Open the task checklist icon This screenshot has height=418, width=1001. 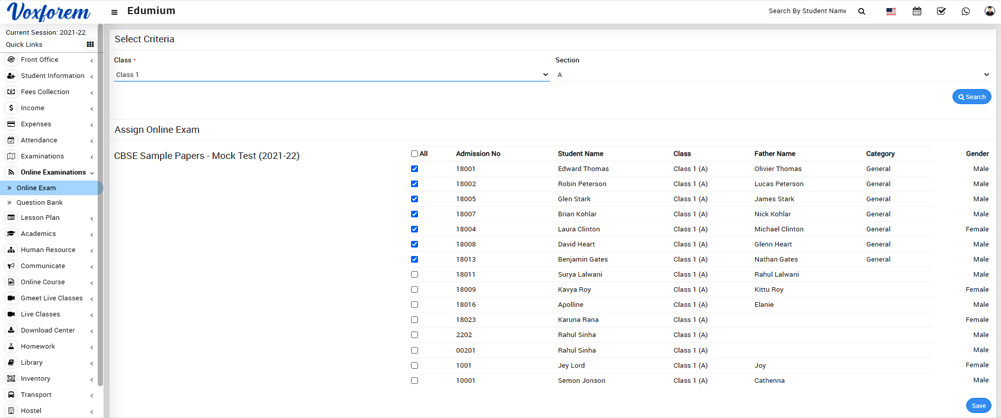click(941, 12)
